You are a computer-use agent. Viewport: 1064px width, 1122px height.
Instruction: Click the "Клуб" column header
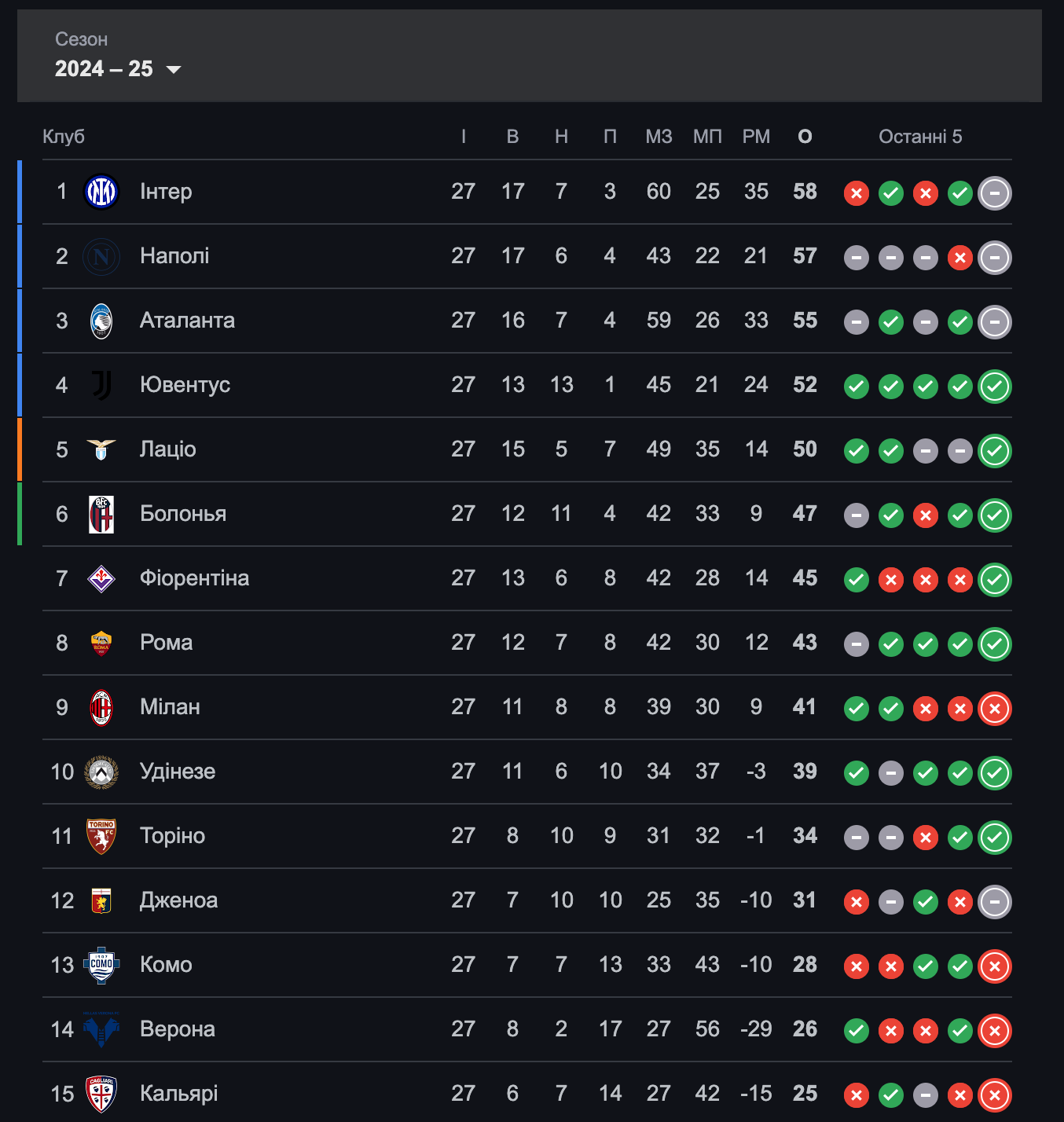tap(64, 137)
